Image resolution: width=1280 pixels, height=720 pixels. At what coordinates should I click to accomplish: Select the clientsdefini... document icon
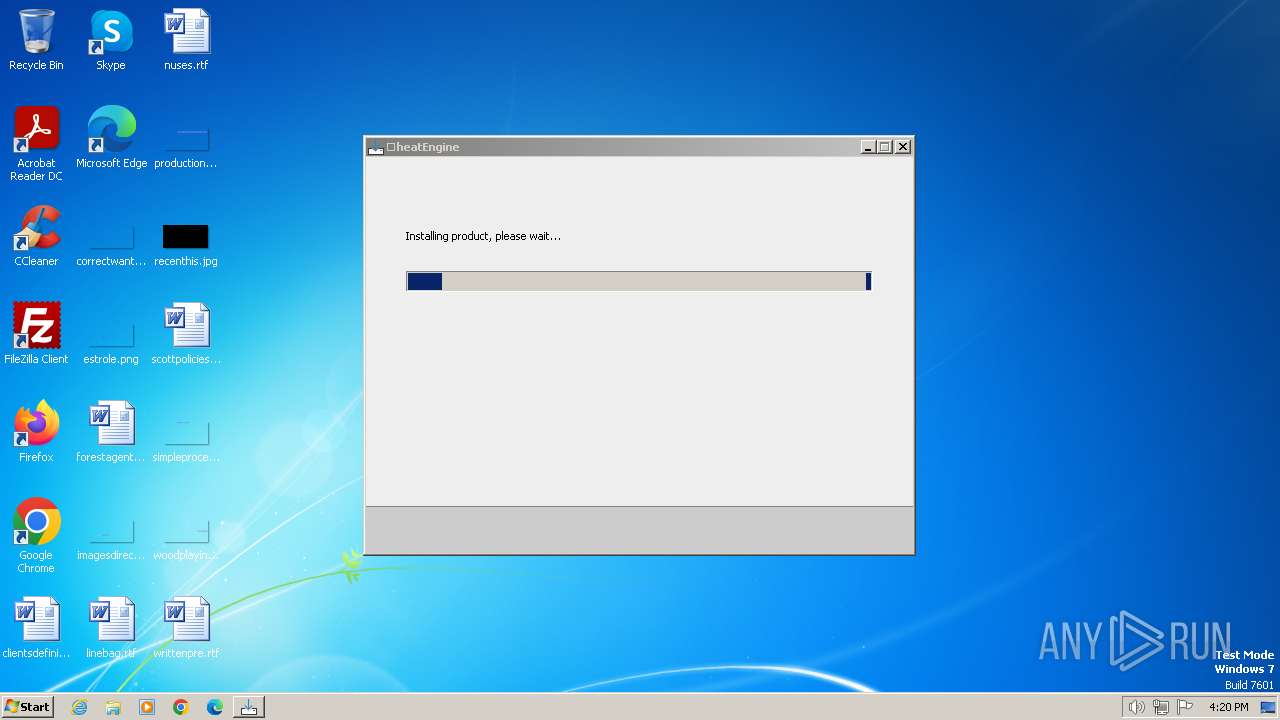point(36,628)
